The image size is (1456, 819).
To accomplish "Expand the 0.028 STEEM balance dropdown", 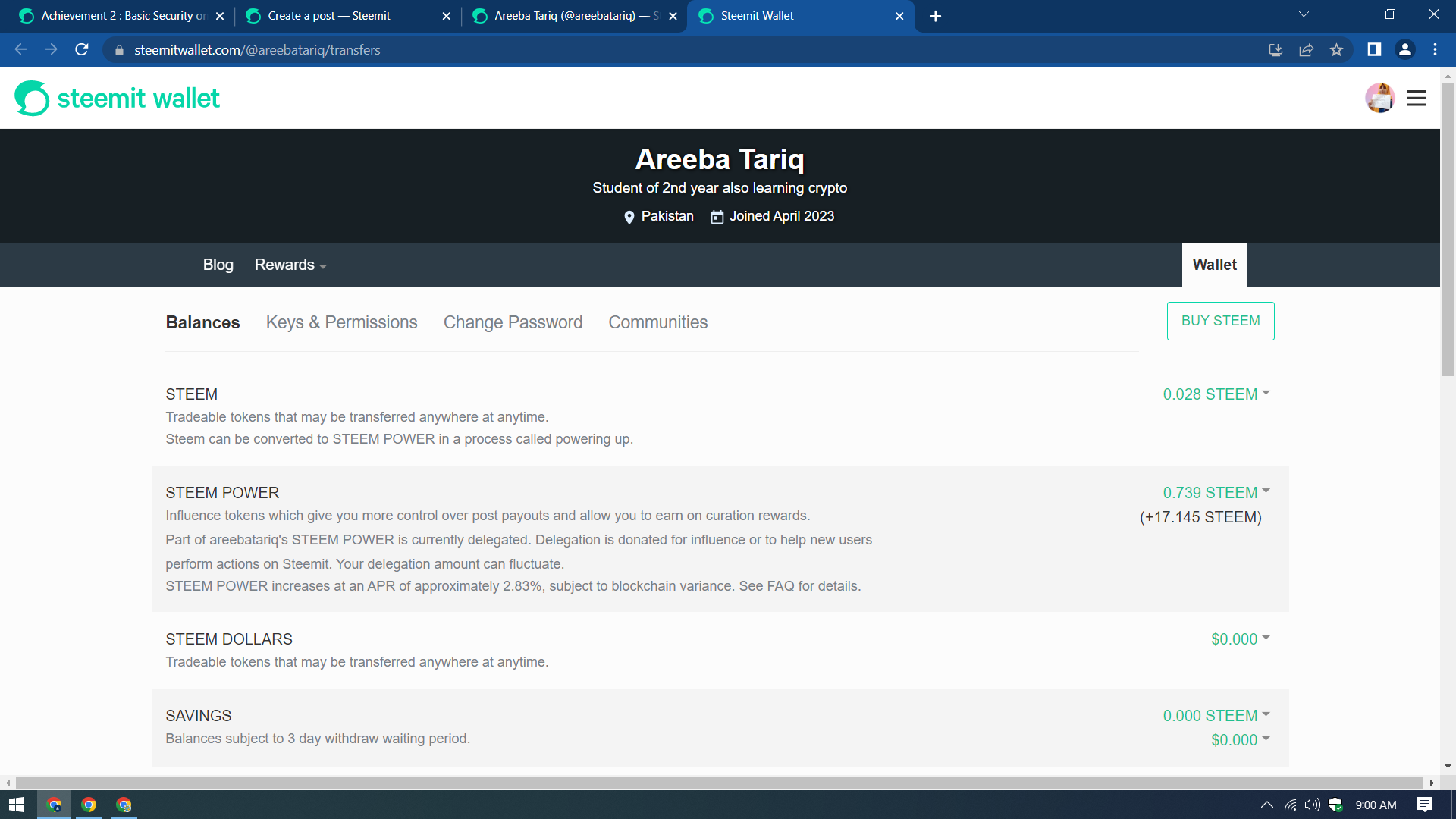I will coord(1216,394).
